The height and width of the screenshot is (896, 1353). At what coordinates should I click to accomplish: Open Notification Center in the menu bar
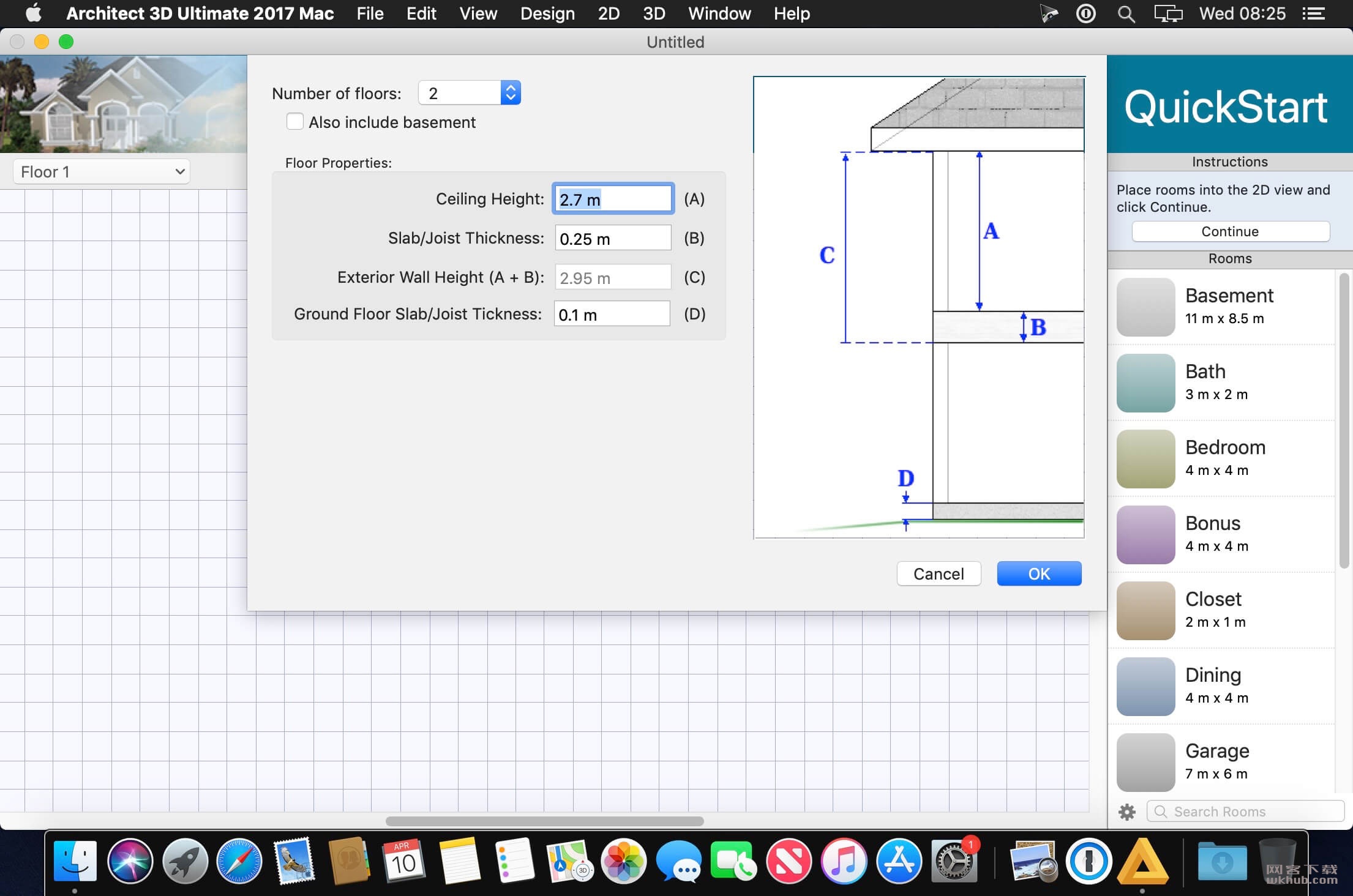[1313, 13]
